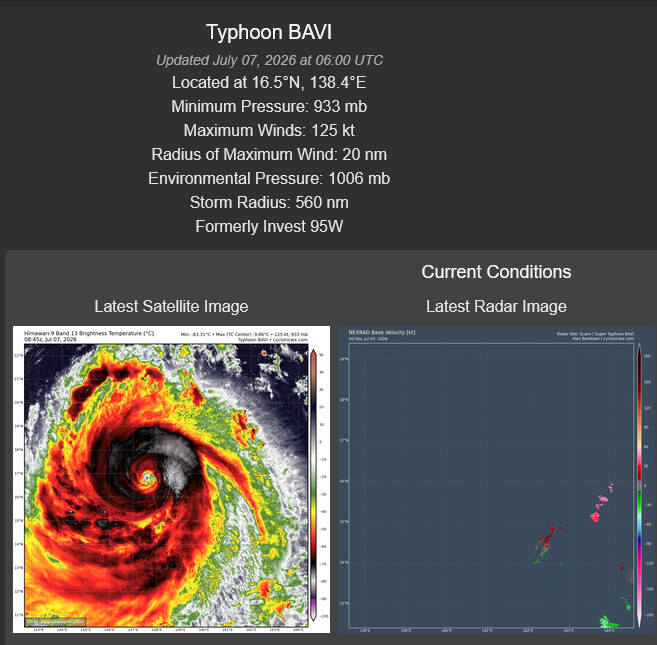The image size is (657, 645).
Task: Click the satellite brightness temperature colorbar
Action: tap(313, 485)
